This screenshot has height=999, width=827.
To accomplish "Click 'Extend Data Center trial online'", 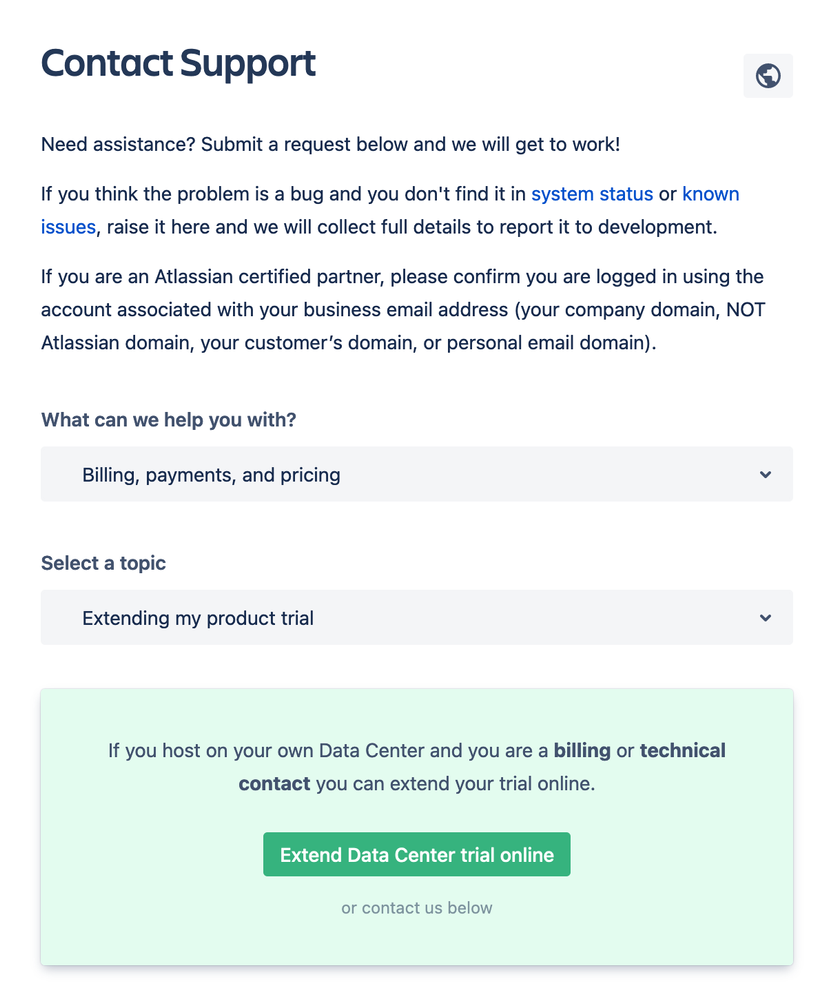I will point(416,854).
